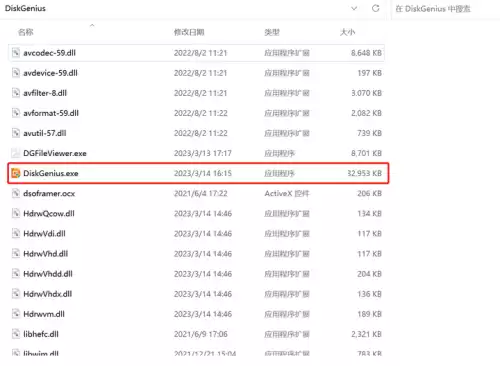This screenshot has height=366, width=500.
Task: Click the 3,070 KB size value
Action: tap(366, 93)
